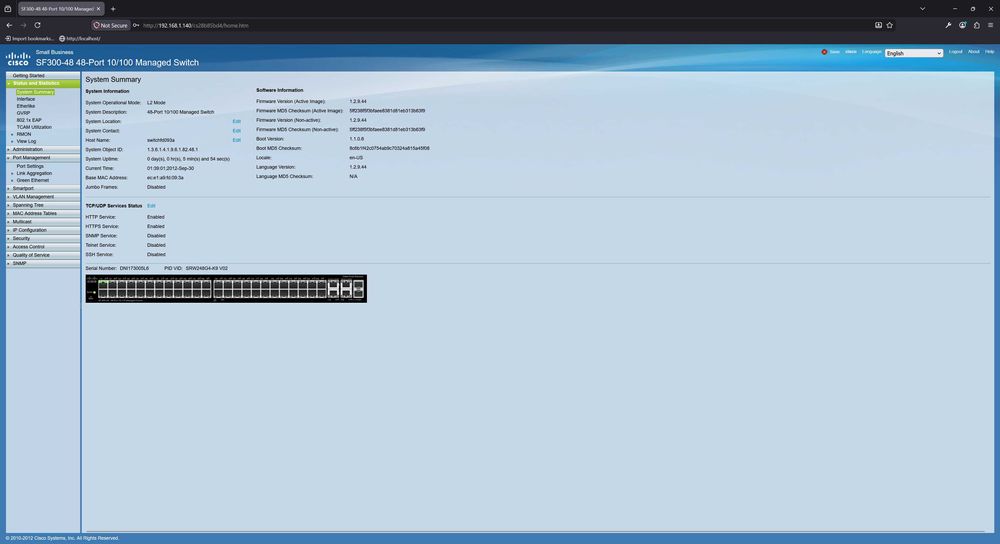The height and width of the screenshot is (544, 1000).
Task: Click the Not Secure shield indicator
Action: click(x=110, y=26)
